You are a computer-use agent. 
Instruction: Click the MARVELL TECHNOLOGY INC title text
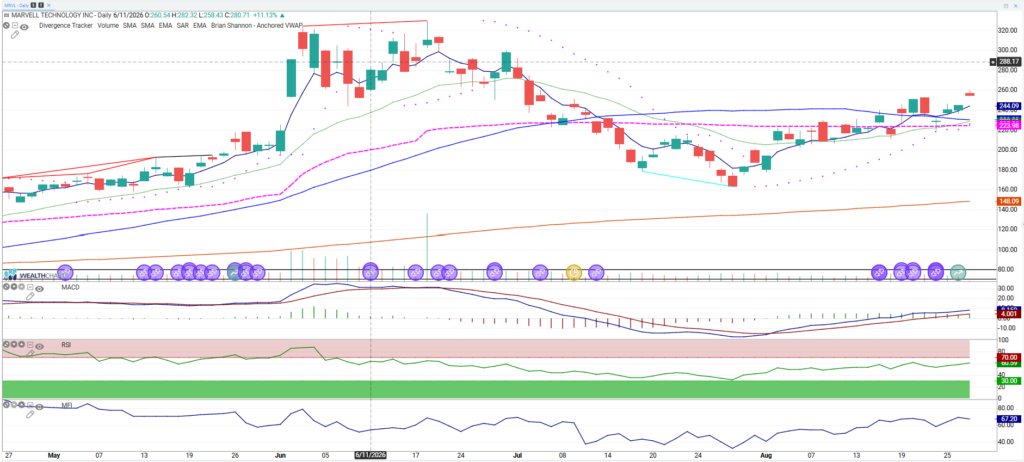(x=52, y=15)
